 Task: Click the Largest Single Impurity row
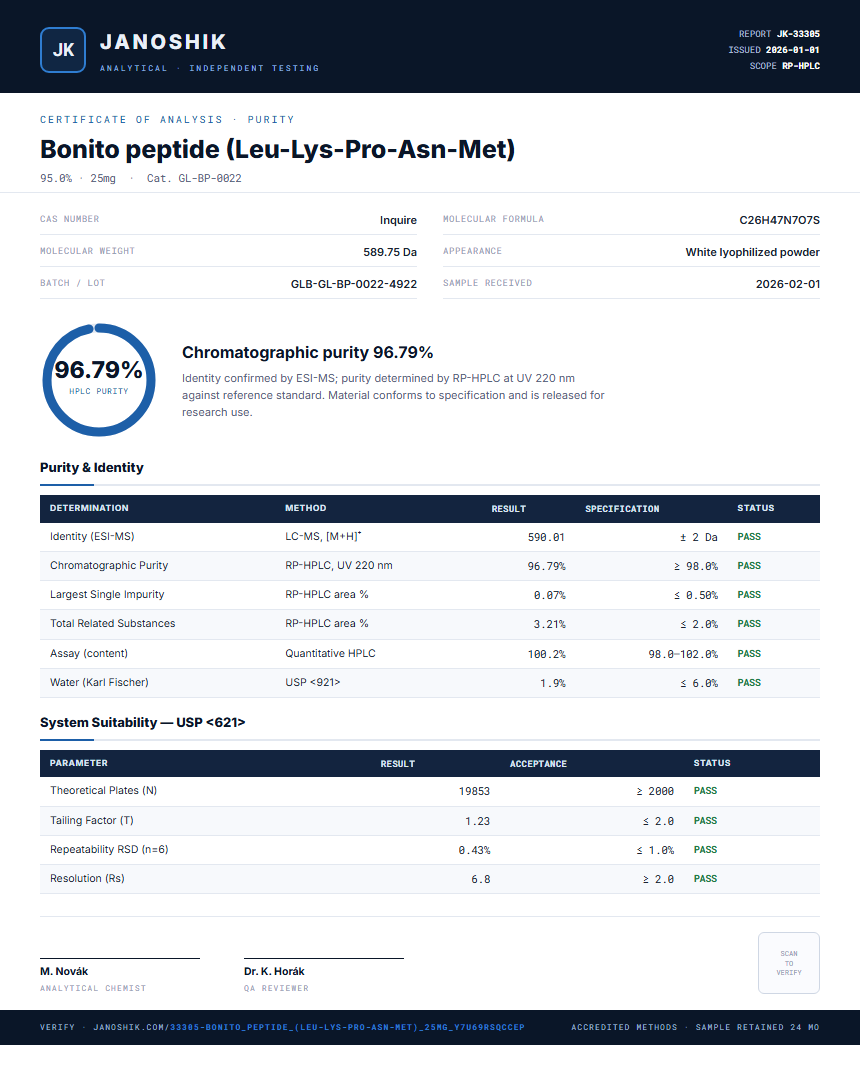pyautogui.click(x=430, y=595)
